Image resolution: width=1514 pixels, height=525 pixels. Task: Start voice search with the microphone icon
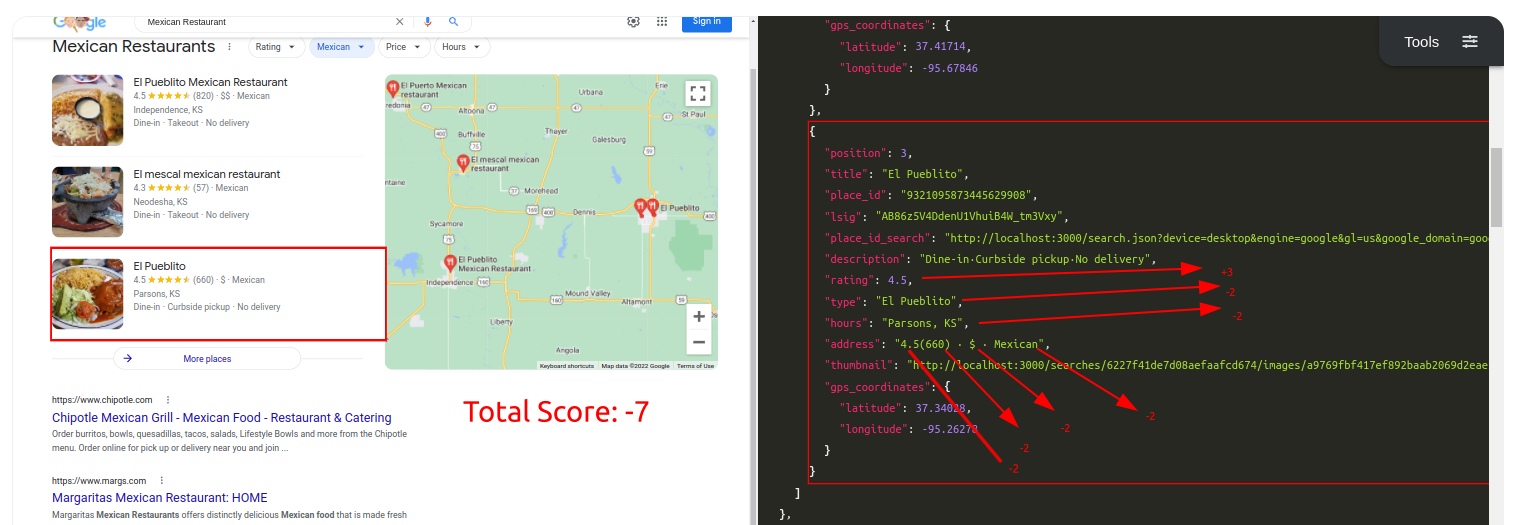(428, 21)
